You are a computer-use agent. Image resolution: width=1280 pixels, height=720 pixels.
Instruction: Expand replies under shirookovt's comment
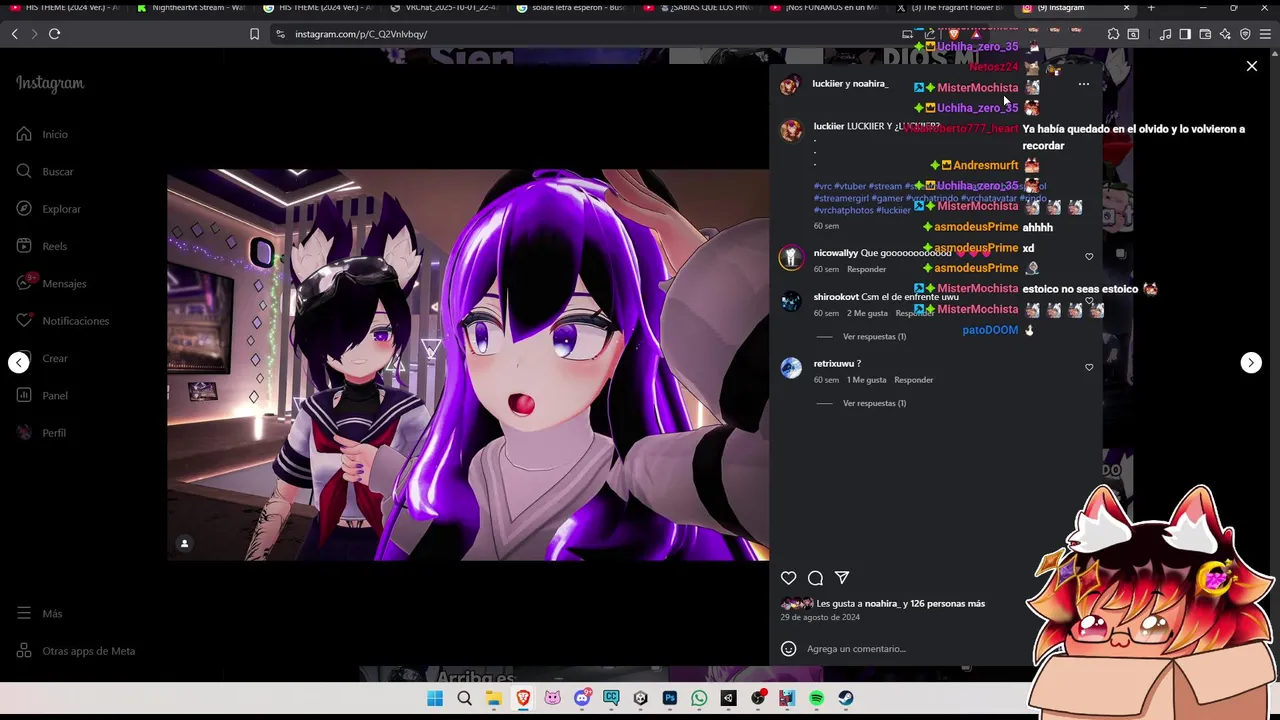tap(874, 337)
